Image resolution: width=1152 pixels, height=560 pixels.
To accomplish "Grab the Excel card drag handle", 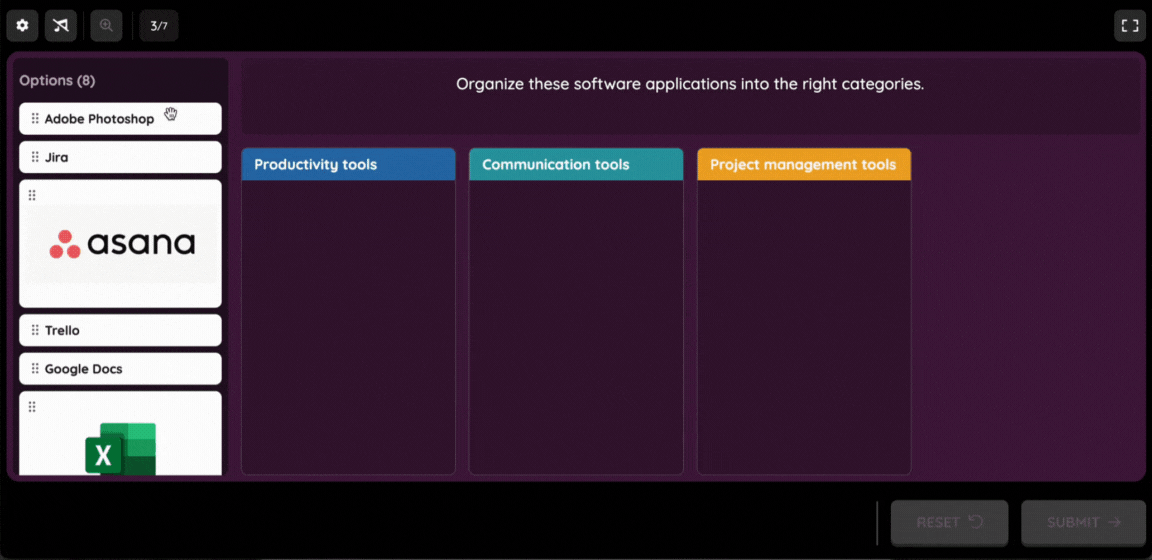I will pos(32,406).
